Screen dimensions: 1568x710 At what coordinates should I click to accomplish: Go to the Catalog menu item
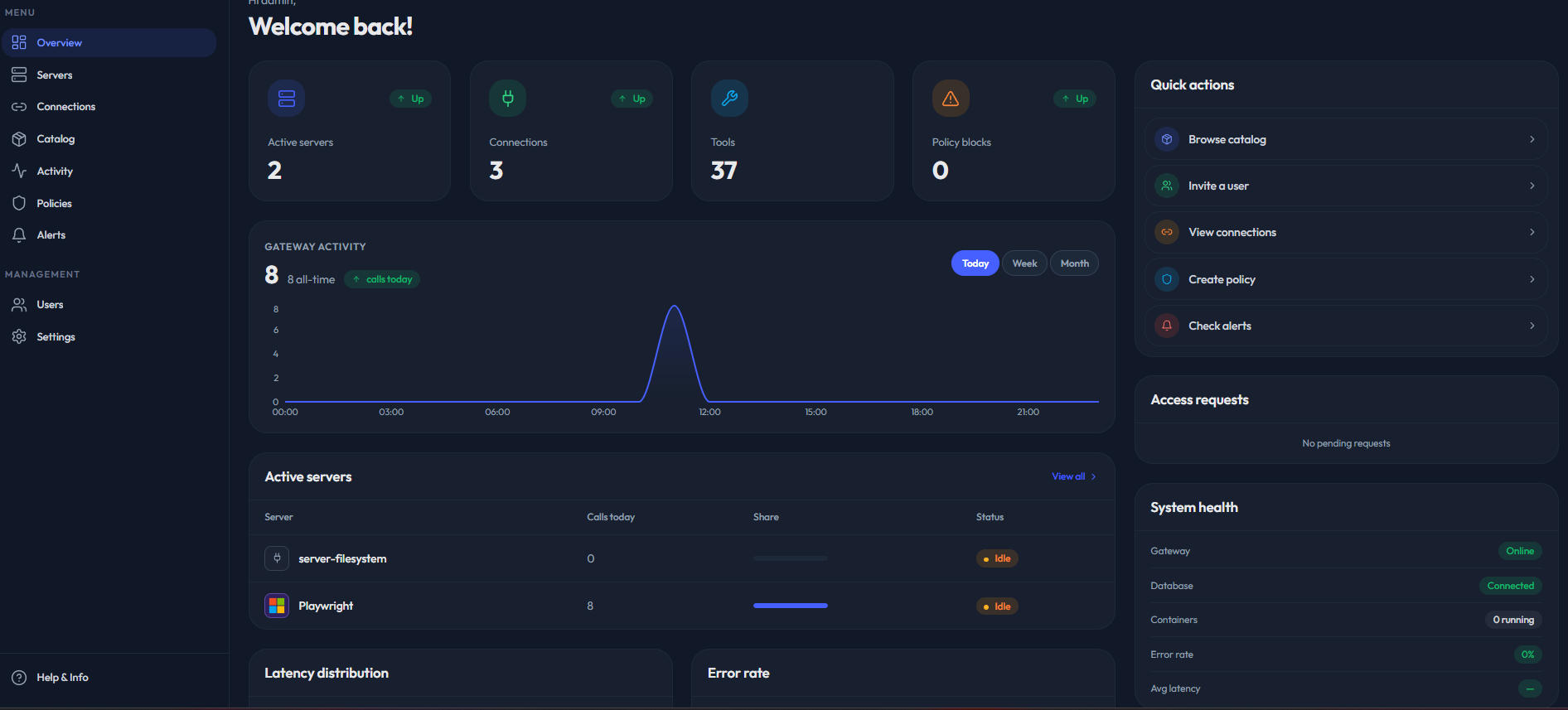[109, 139]
